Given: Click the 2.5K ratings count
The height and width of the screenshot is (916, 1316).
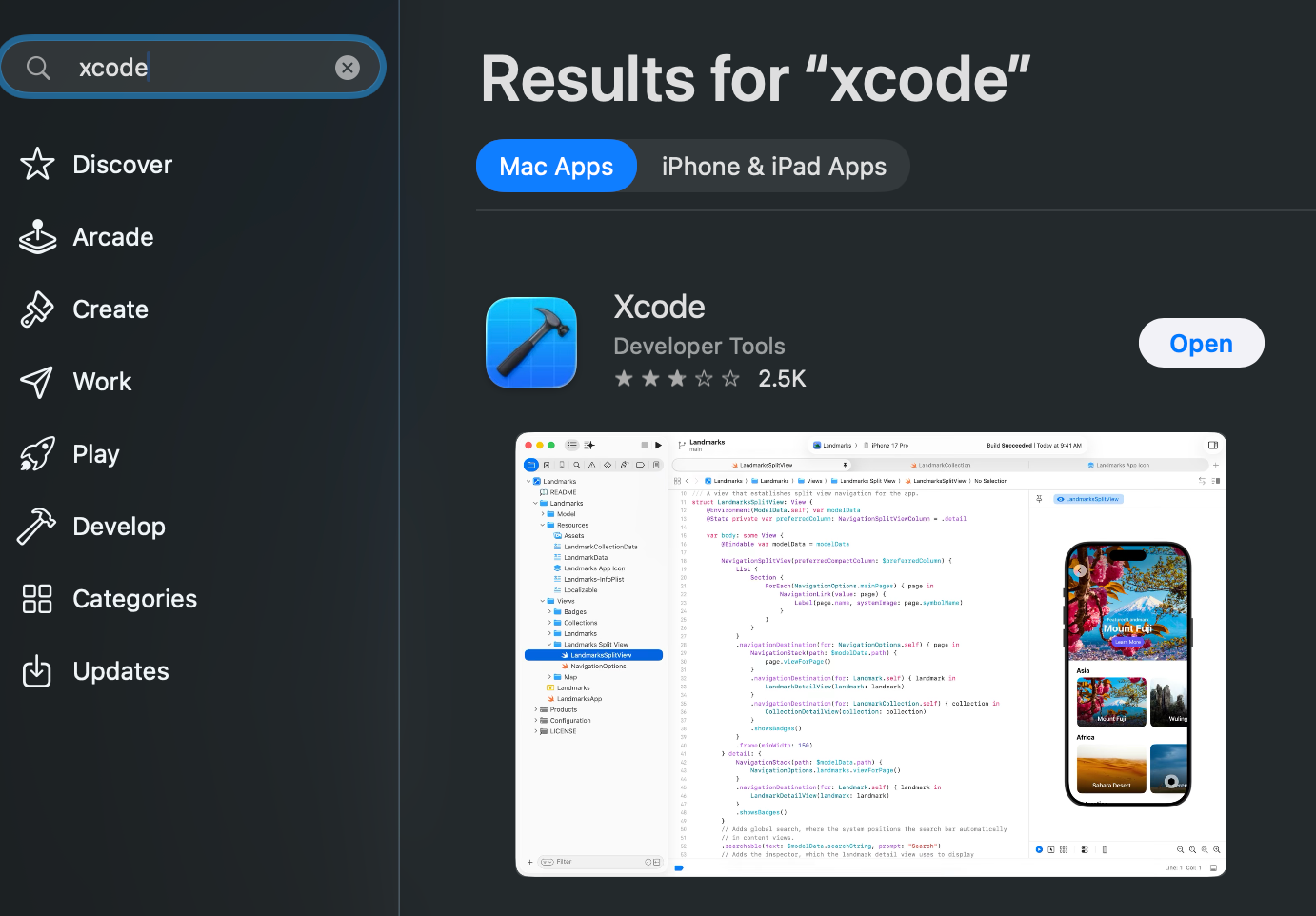Looking at the screenshot, I should pos(782,379).
